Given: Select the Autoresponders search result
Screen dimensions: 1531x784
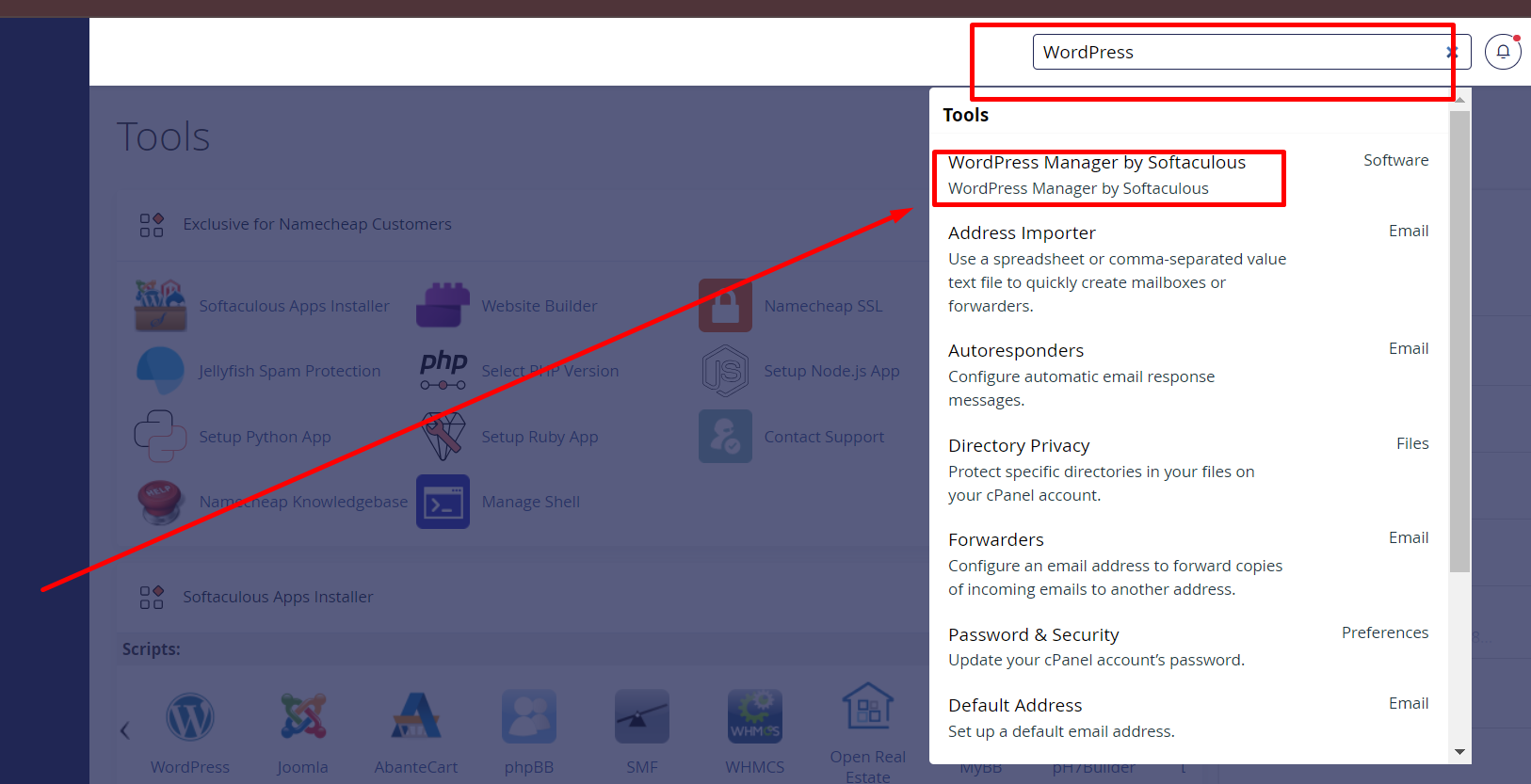Looking at the screenshot, I should 1188,374.
